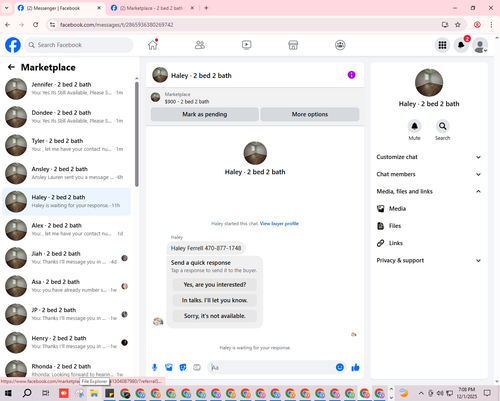This screenshot has height=401, width=500.
Task: Send quick response 'In talks. I'll let you know.'
Action: click(x=215, y=300)
